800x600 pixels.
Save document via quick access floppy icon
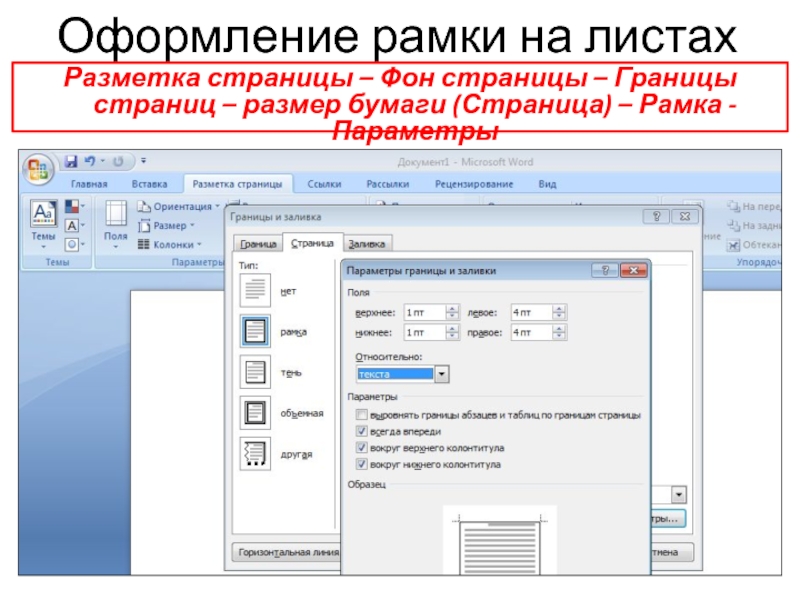click(x=71, y=162)
